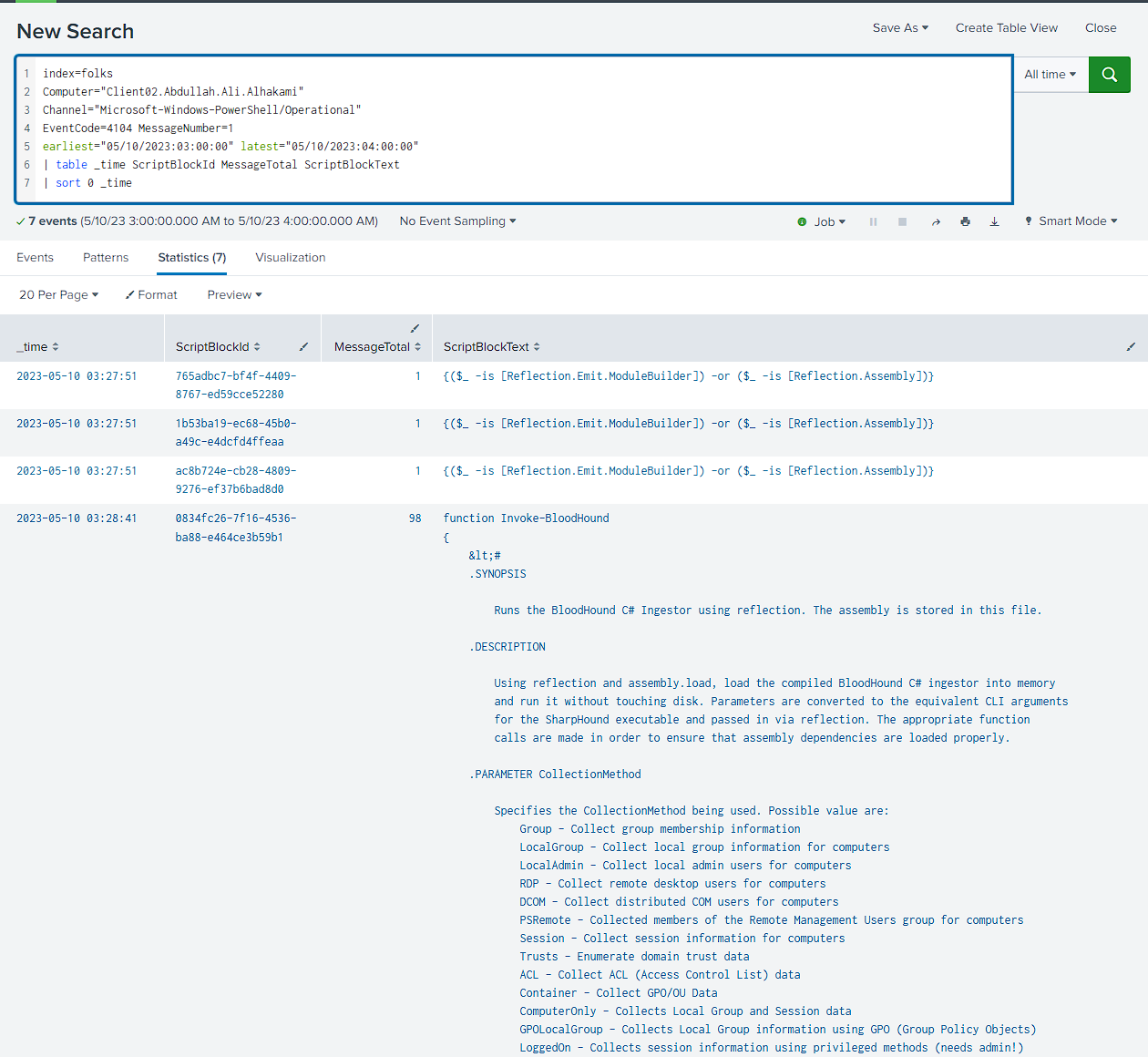Open Smart Mode selector
The image size is (1148, 1057).
1071,221
